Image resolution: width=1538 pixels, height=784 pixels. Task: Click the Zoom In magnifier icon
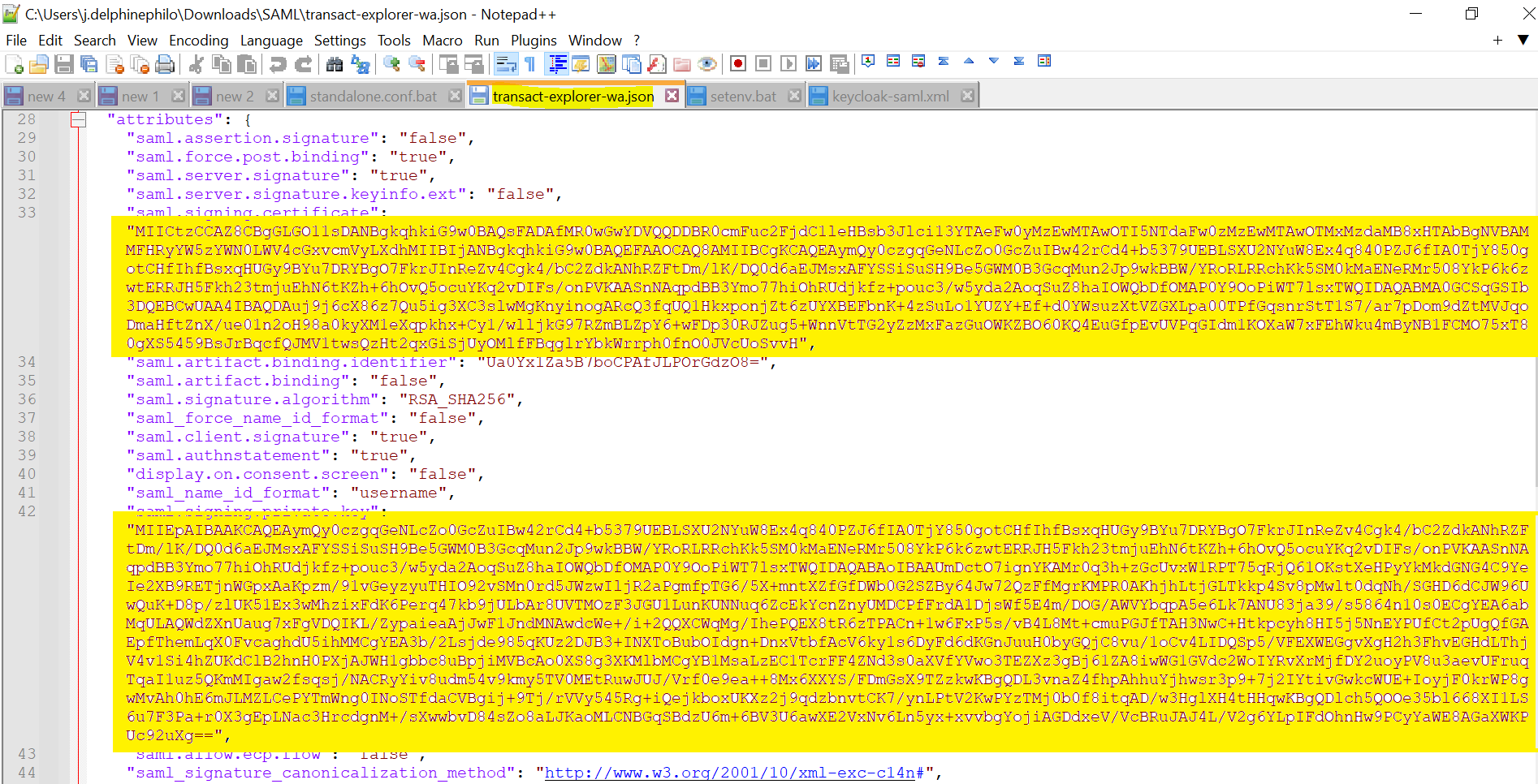[x=392, y=63]
